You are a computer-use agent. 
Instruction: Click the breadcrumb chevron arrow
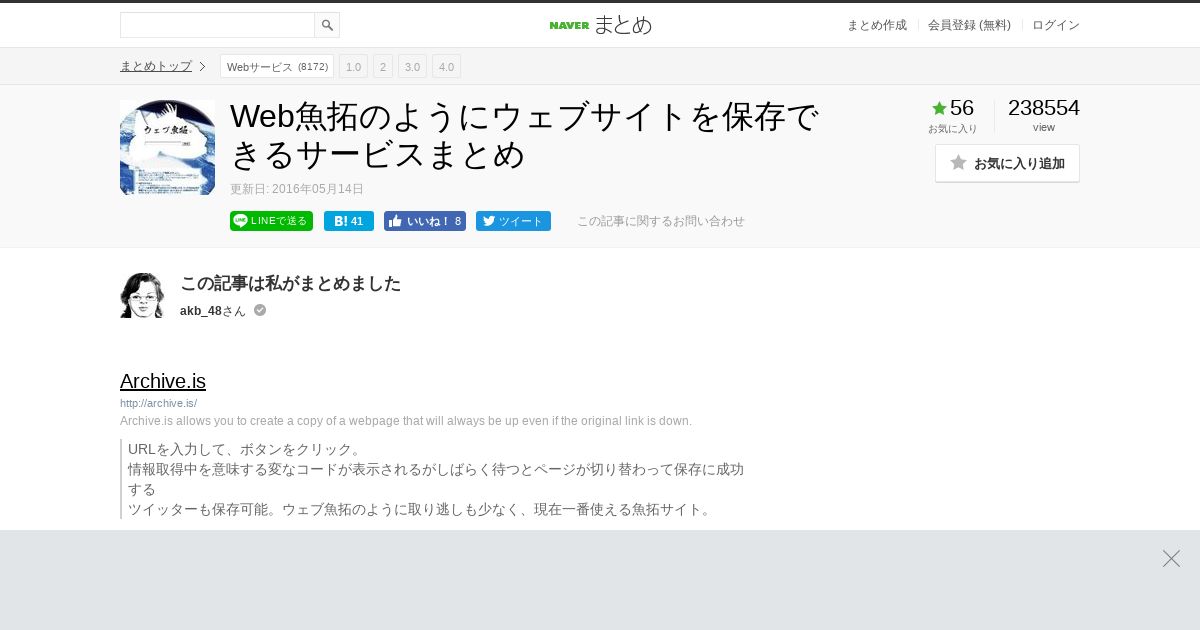(202, 66)
